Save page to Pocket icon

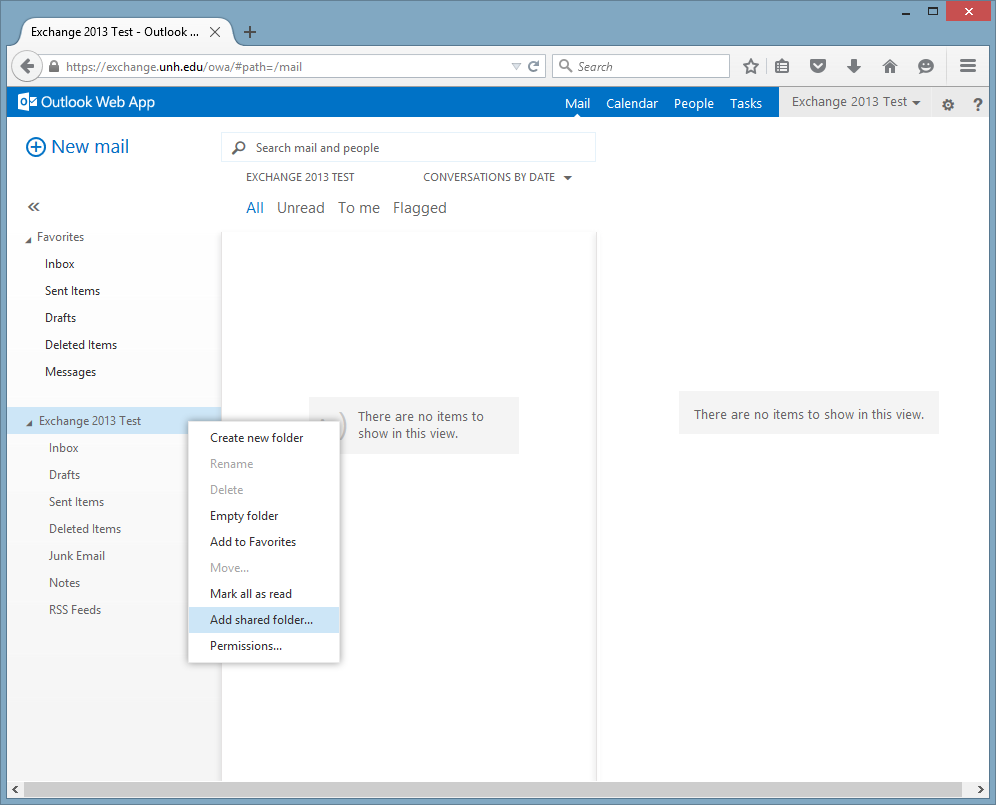[x=817, y=65]
